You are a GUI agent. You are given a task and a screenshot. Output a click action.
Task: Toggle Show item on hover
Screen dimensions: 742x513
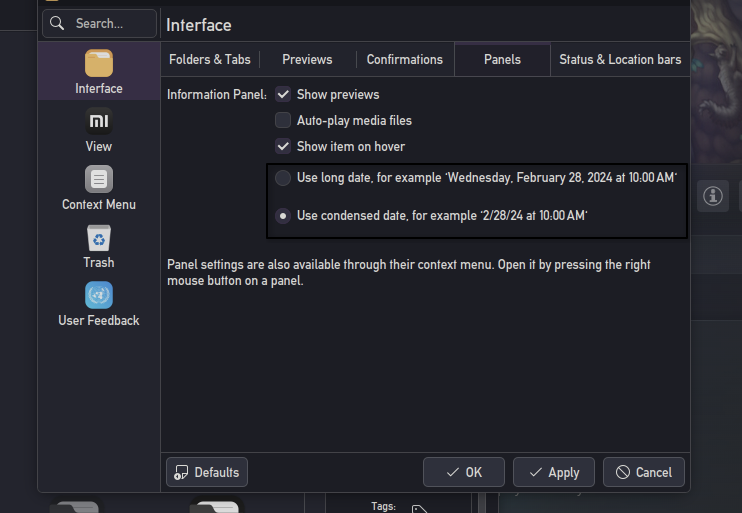pyautogui.click(x=284, y=146)
